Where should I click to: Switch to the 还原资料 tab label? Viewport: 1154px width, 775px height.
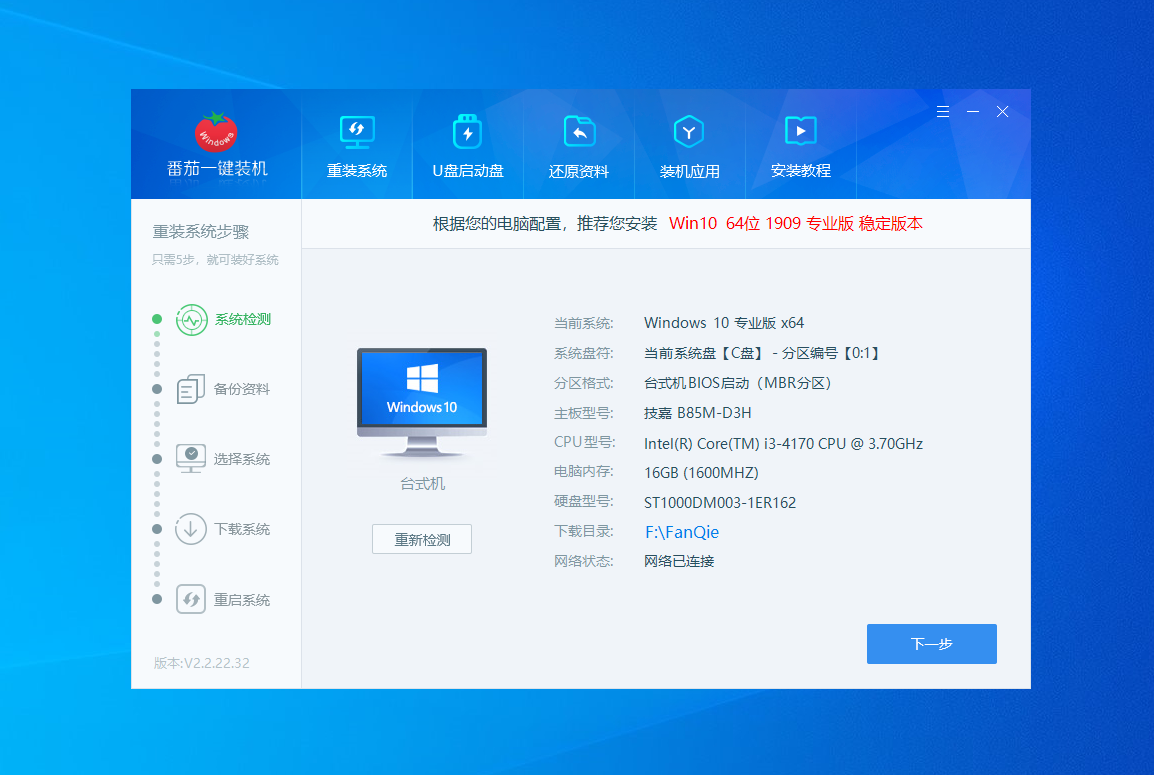[579, 171]
